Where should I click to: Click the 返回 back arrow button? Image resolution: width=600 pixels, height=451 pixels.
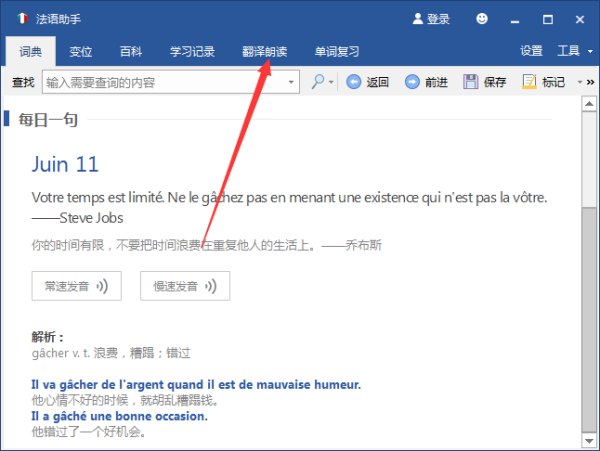[x=353, y=82]
